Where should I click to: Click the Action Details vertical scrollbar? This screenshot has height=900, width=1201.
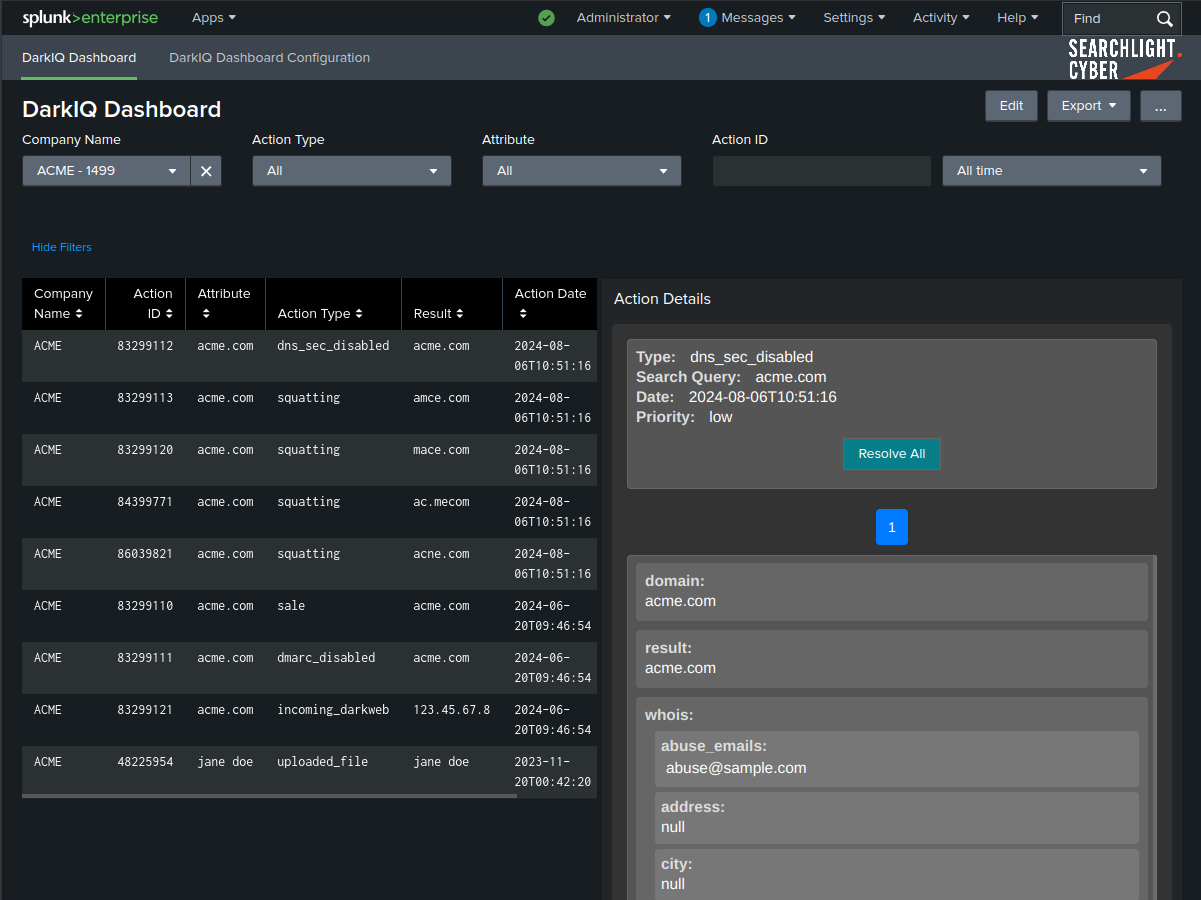pos(1155,727)
